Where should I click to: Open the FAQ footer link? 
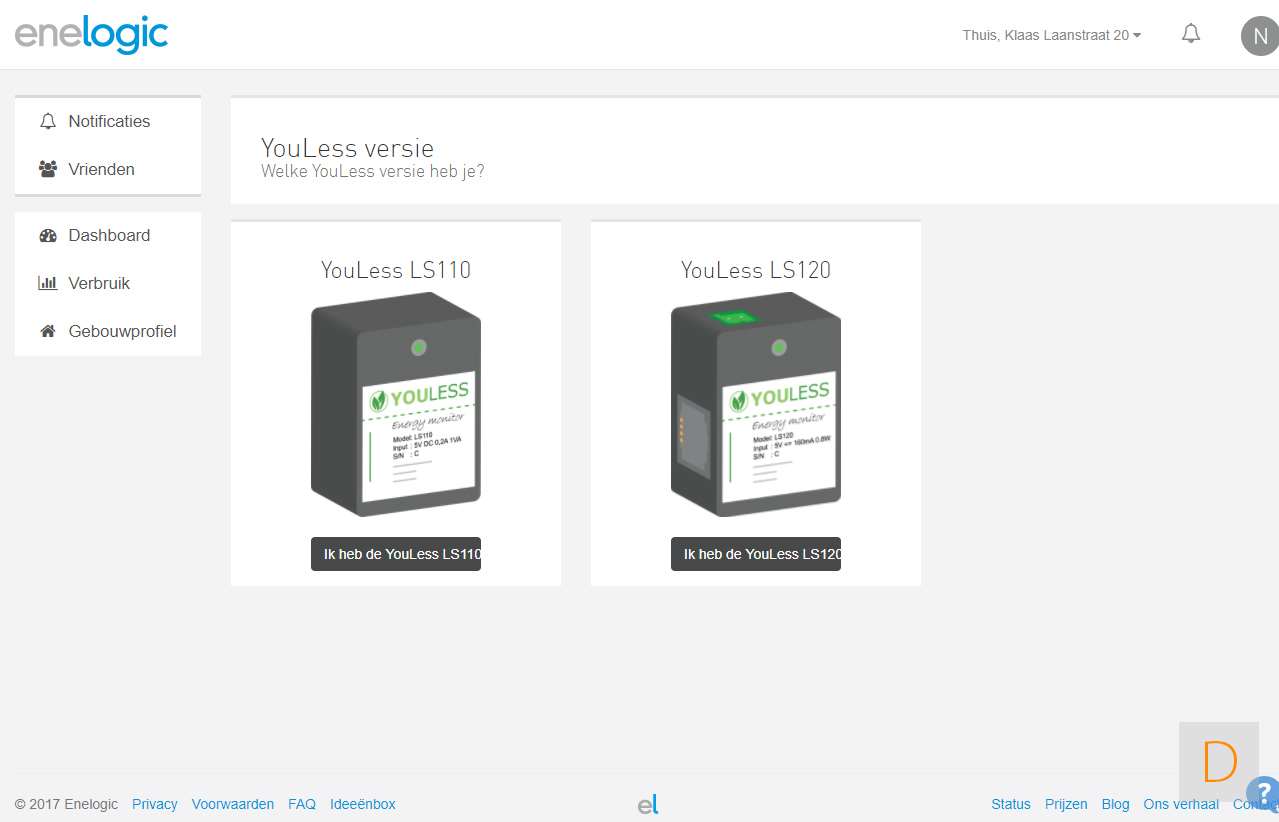click(x=302, y=804)
